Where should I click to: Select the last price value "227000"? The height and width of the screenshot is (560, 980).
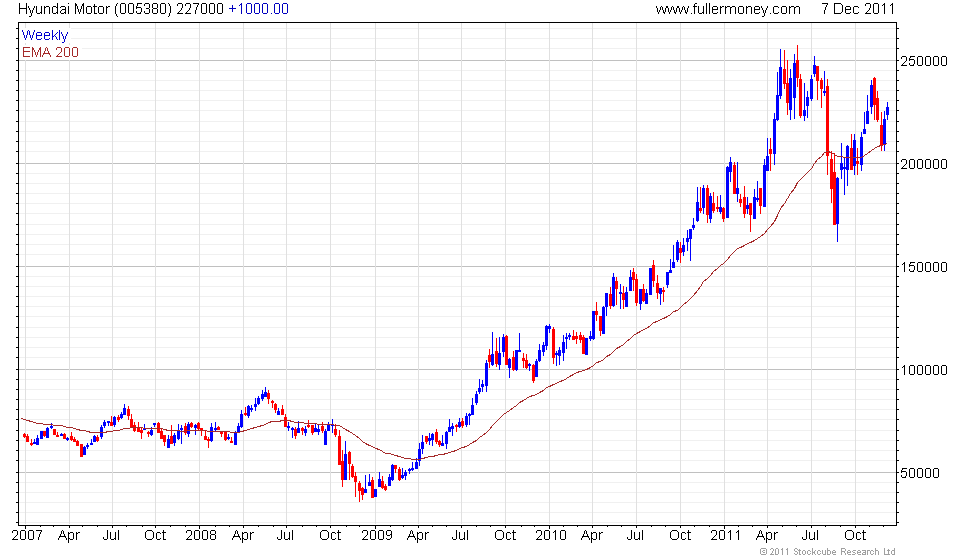[199, 9]
